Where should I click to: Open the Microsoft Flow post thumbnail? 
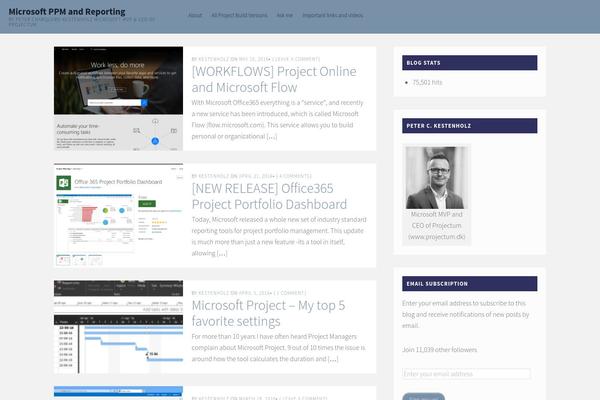(x=118, y=98)
